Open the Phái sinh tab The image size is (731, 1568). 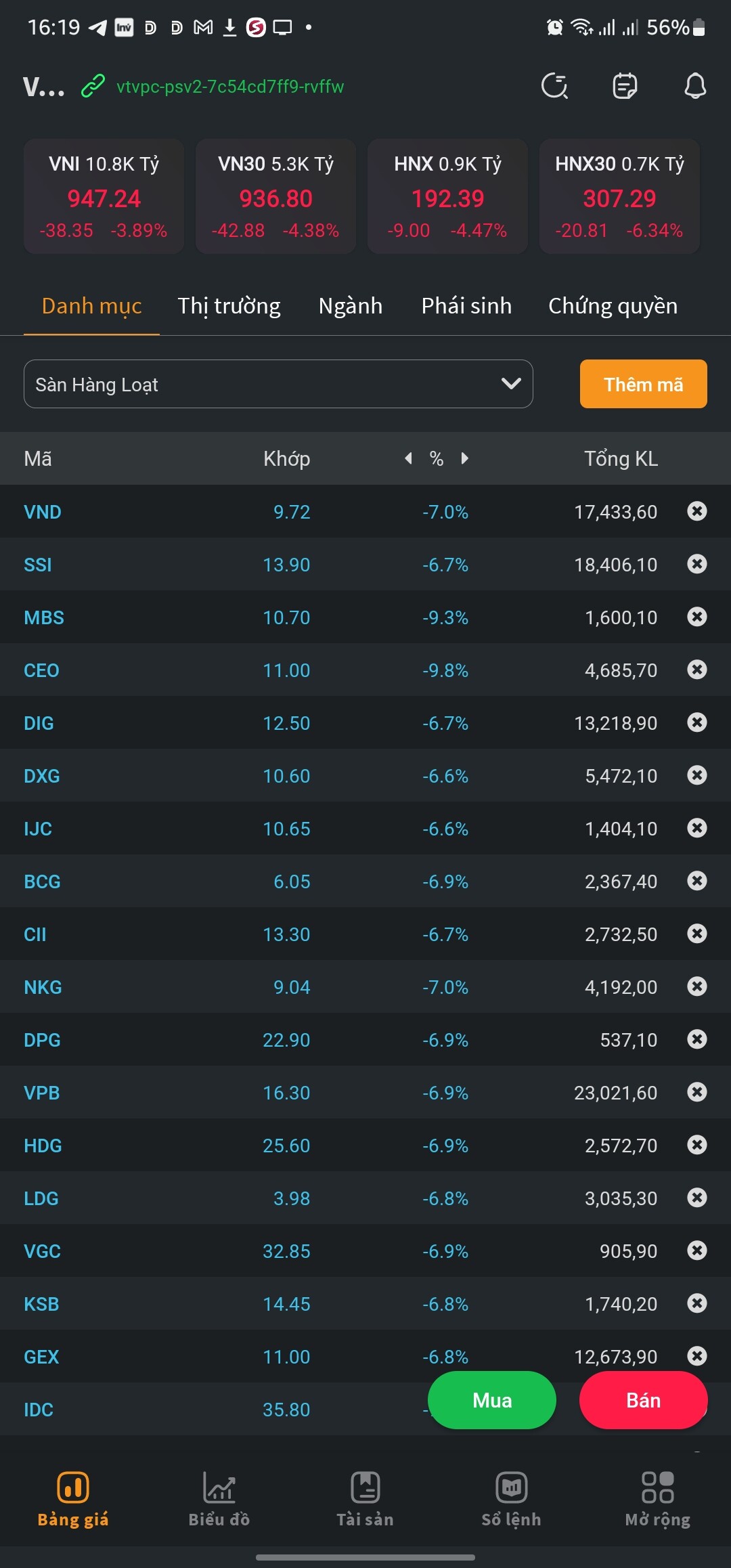pyautogui.click(x=466, y=306)
